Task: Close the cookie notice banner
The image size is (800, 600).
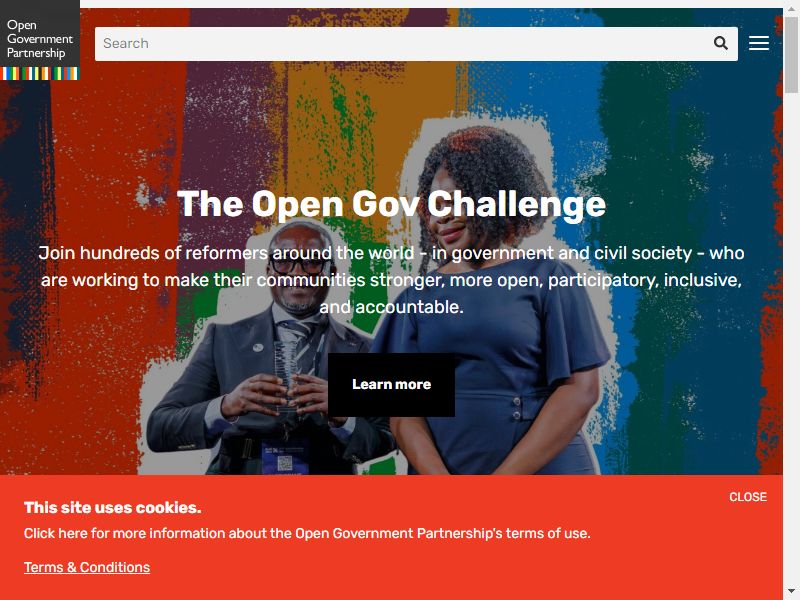Action: (x=747, y=497)
